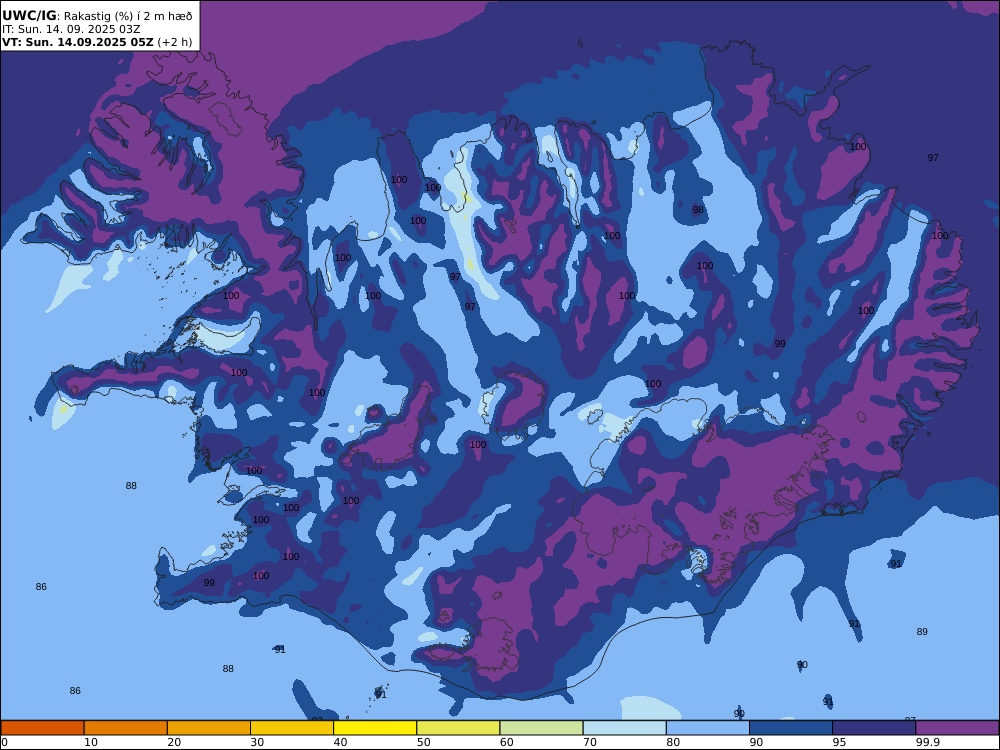Screen dimensions: 1000x750
Task: Click the 95–99.9 navy legend swatch
Action: [x=874, y=728]
